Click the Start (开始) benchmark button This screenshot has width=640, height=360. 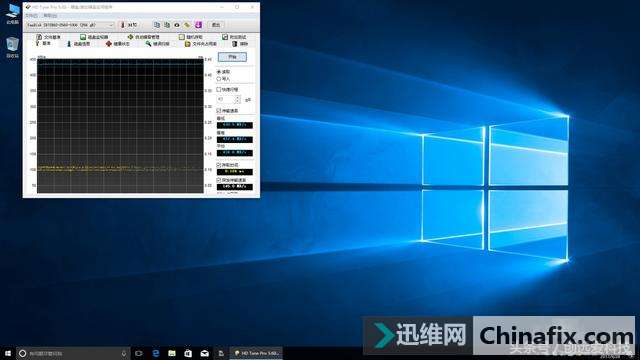[x=232, y=57]
